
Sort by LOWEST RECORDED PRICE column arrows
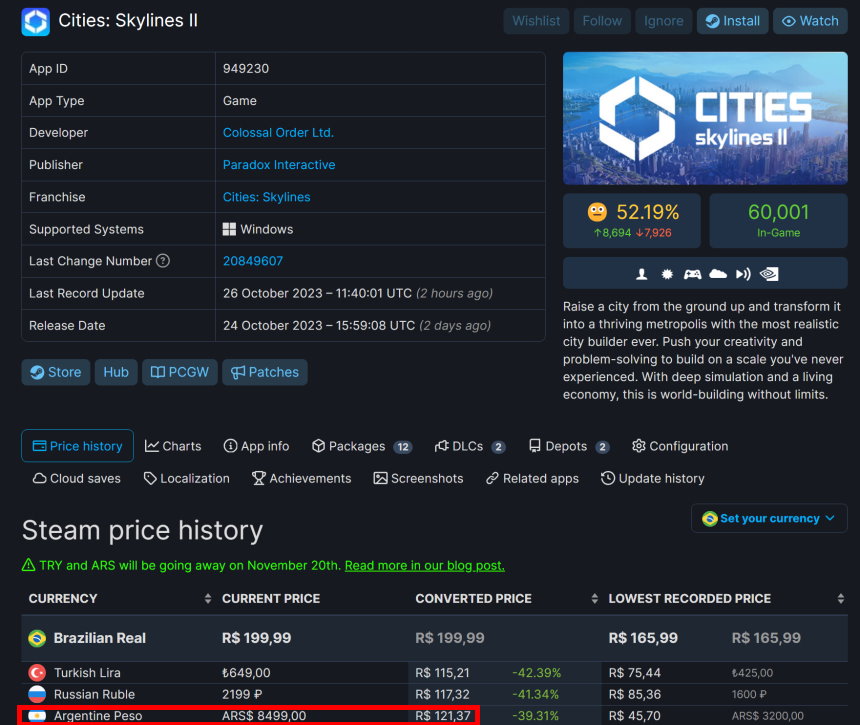[841, 598]
